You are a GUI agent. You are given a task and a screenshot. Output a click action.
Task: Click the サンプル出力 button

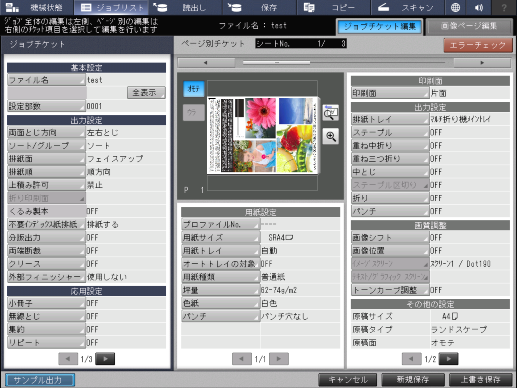tap(40, 380)
